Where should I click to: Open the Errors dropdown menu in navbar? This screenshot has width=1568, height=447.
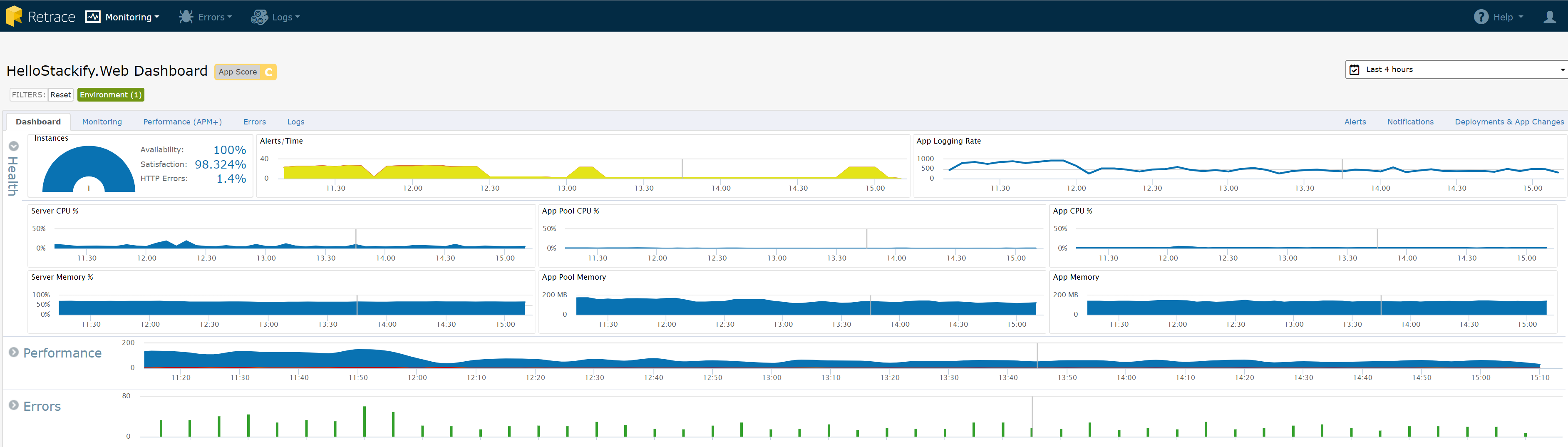(x=214, y=17)
